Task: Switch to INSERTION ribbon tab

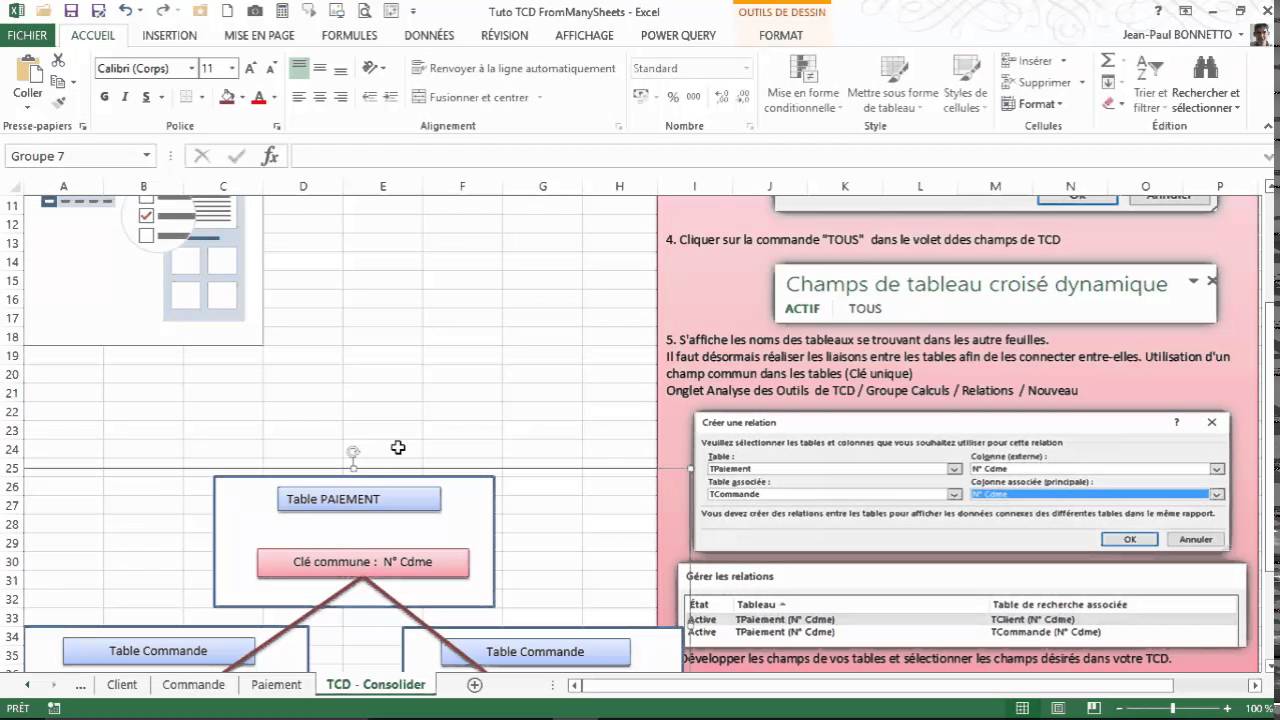Action: [x=169, y=35]
